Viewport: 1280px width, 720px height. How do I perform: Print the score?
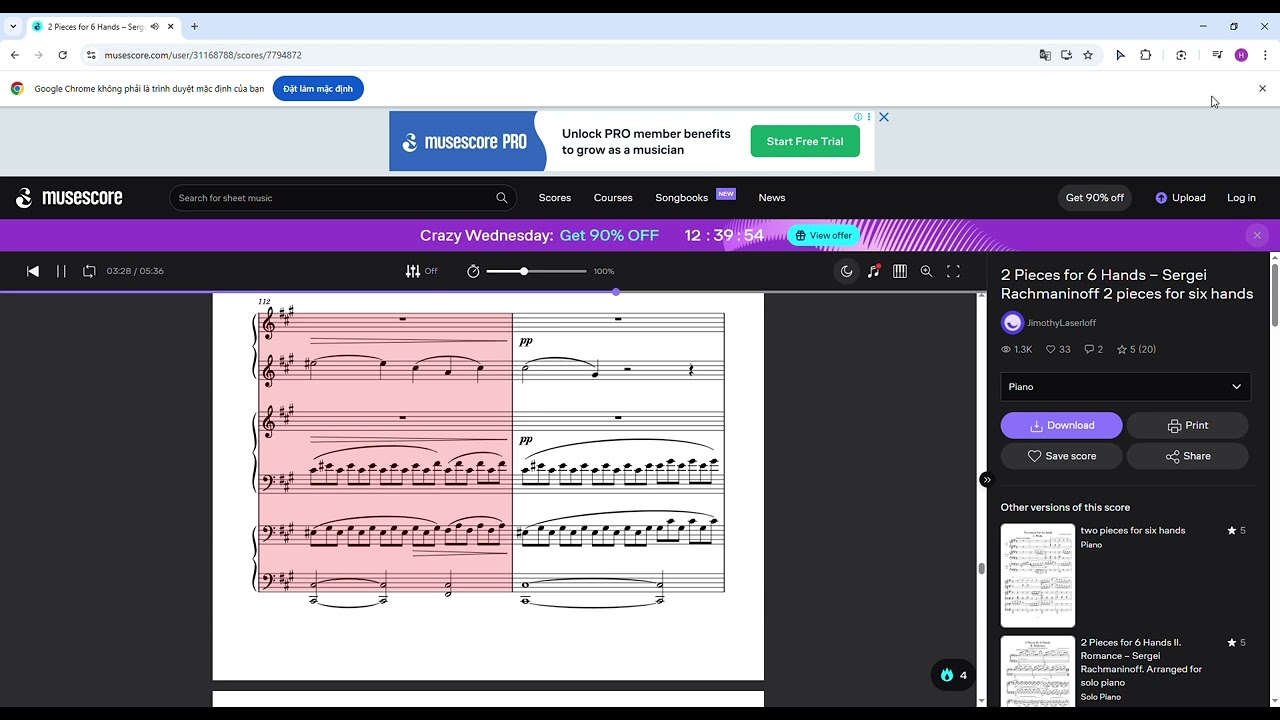pos(1187,425)
